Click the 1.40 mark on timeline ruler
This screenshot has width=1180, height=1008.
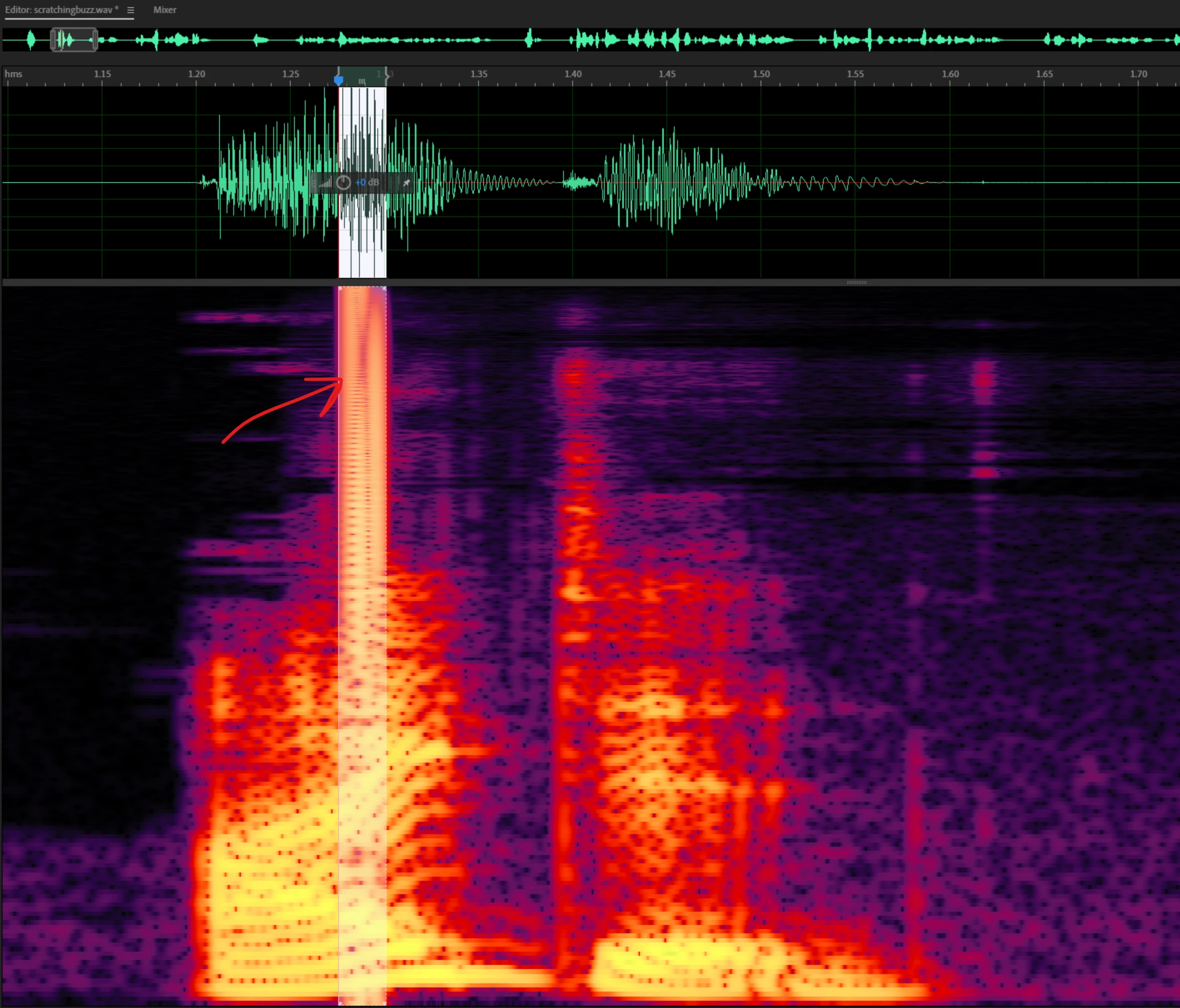pos(573,74)
